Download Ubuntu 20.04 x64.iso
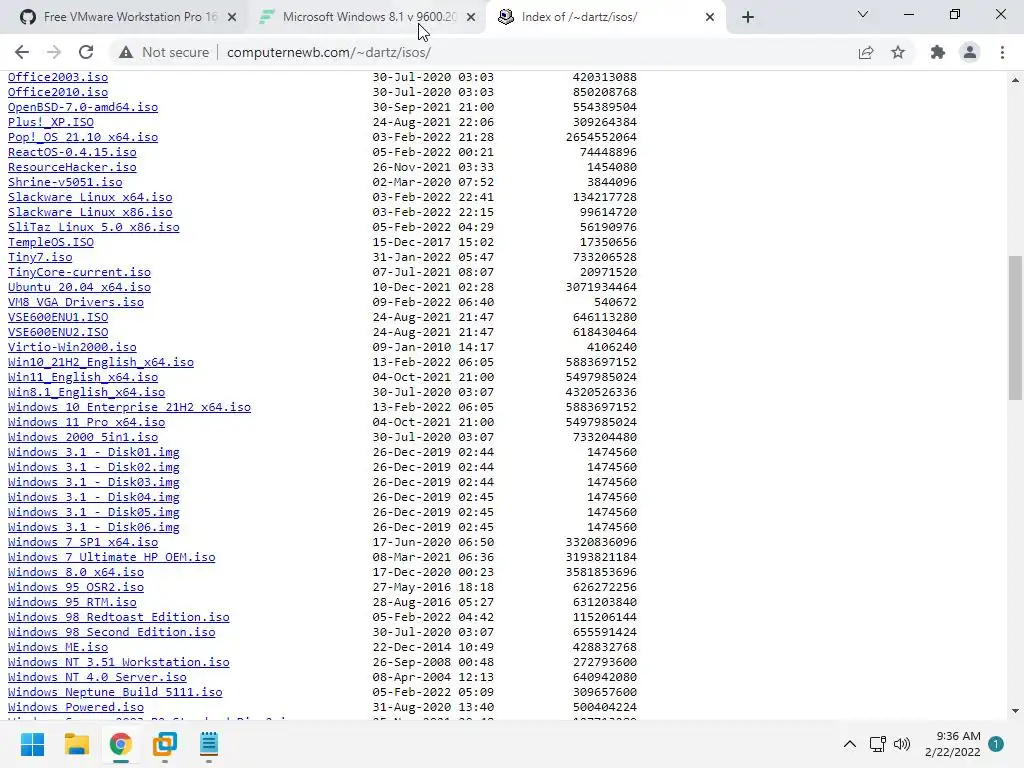The image size is (1024, 768). 79,287
